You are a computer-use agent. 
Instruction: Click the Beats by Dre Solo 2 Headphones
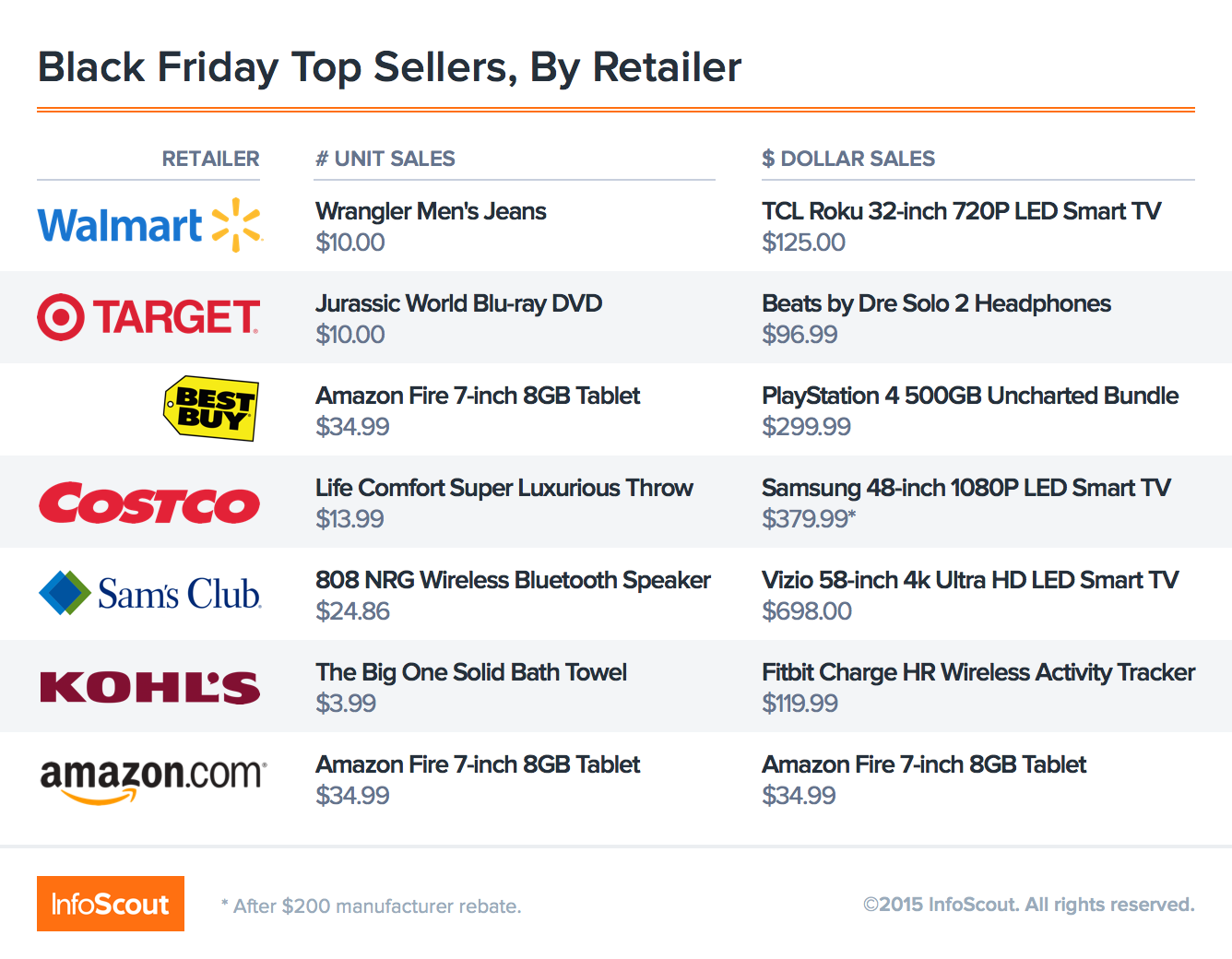pos(936,303)
